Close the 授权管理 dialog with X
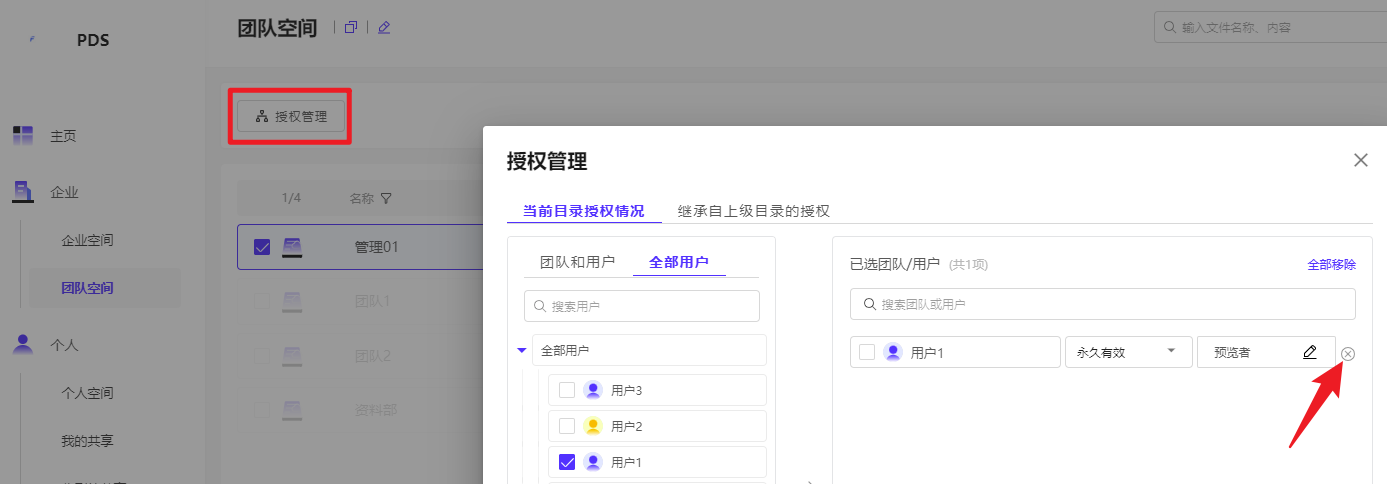 pyautogui.click(x=1360, y=160)
